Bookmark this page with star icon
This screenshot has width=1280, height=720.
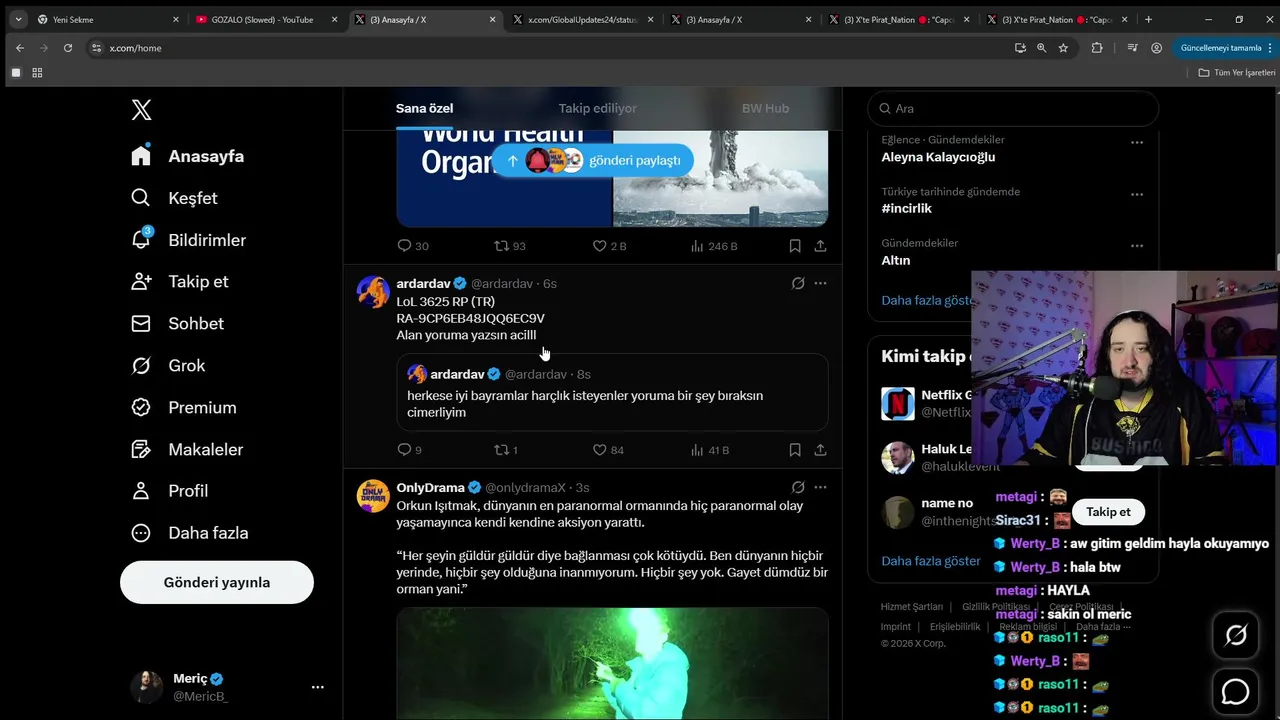pos(1063,48)
